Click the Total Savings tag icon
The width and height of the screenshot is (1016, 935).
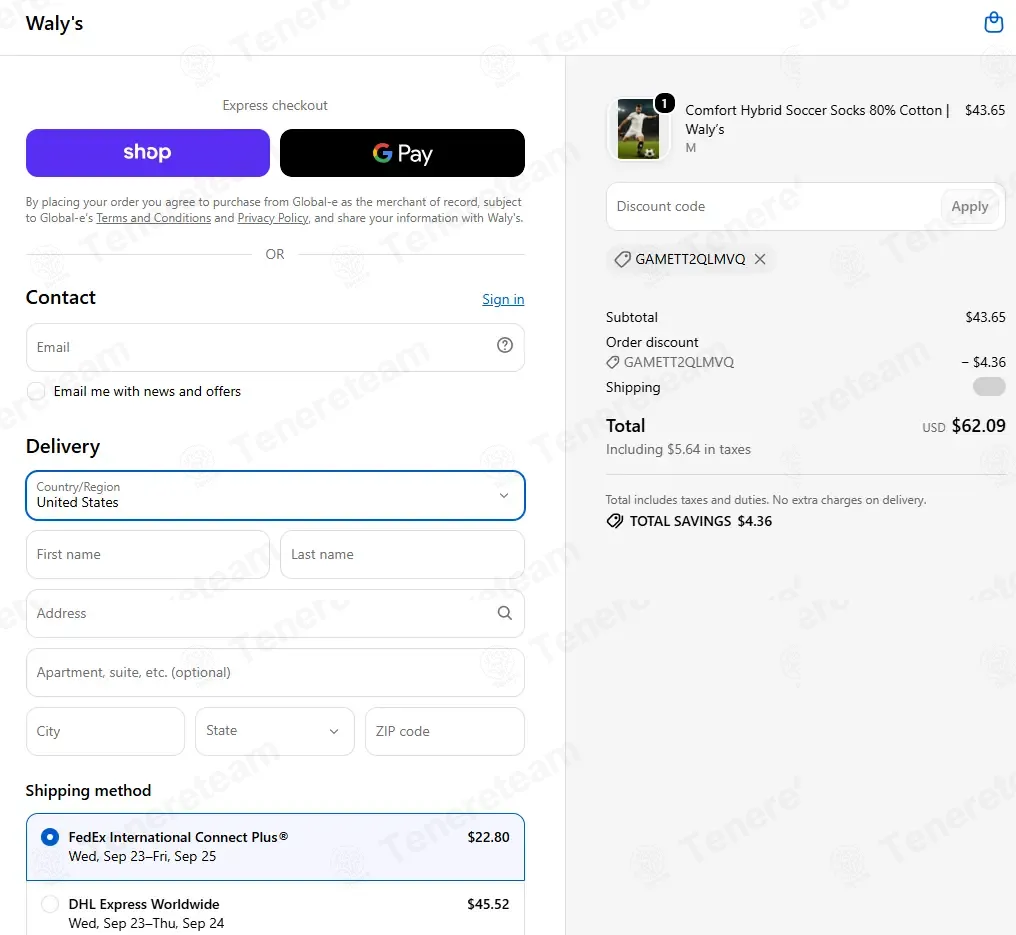614,521
